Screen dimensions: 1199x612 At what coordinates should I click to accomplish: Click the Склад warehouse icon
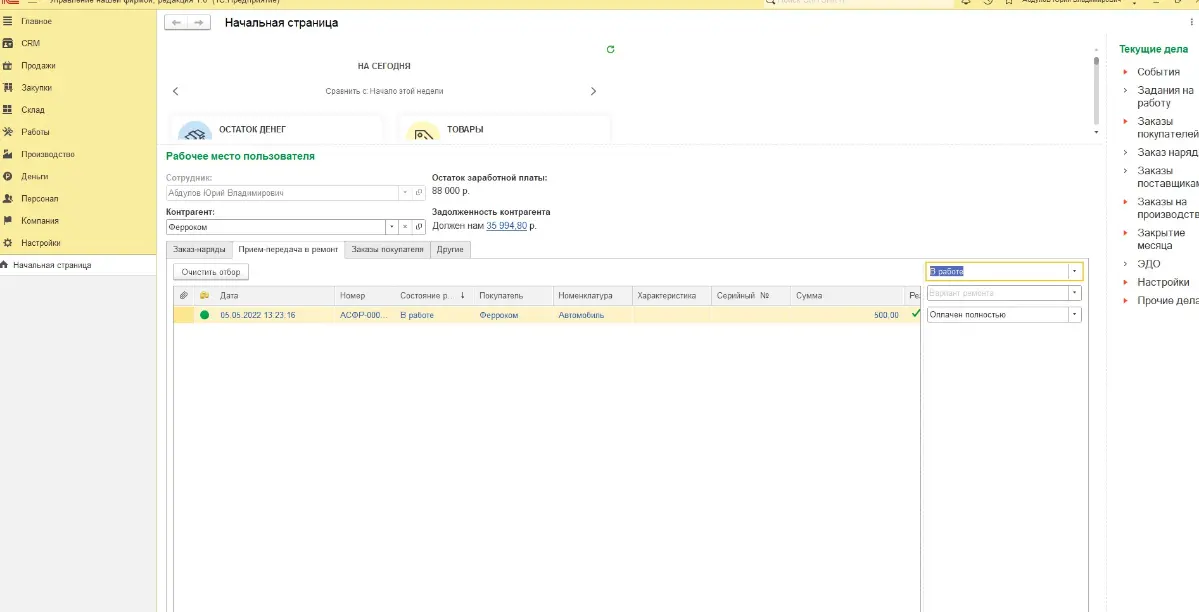pyautogui.click(x=8, y=110)
